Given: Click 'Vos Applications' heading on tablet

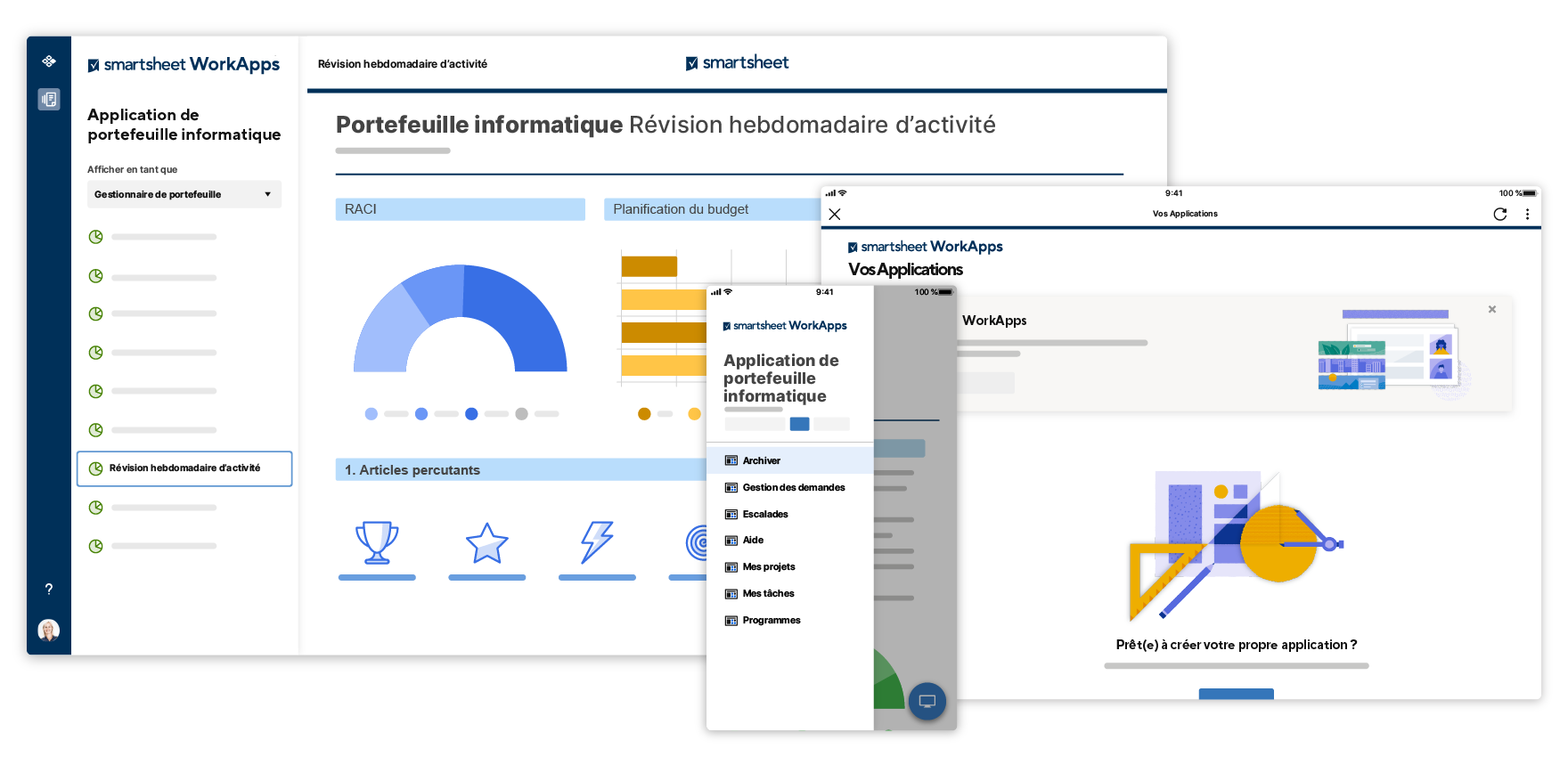Looking at the screenshot, I should point(906,269).
